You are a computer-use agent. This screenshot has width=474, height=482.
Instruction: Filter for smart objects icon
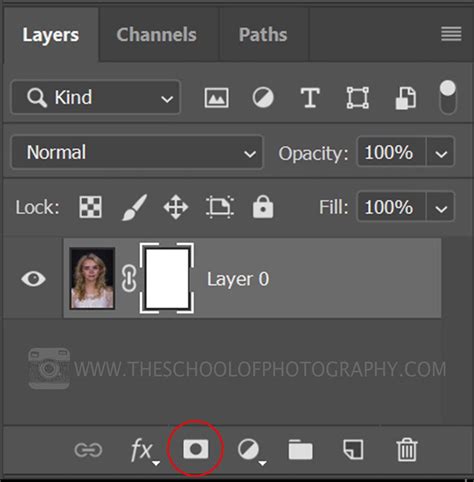pos(405,98)
